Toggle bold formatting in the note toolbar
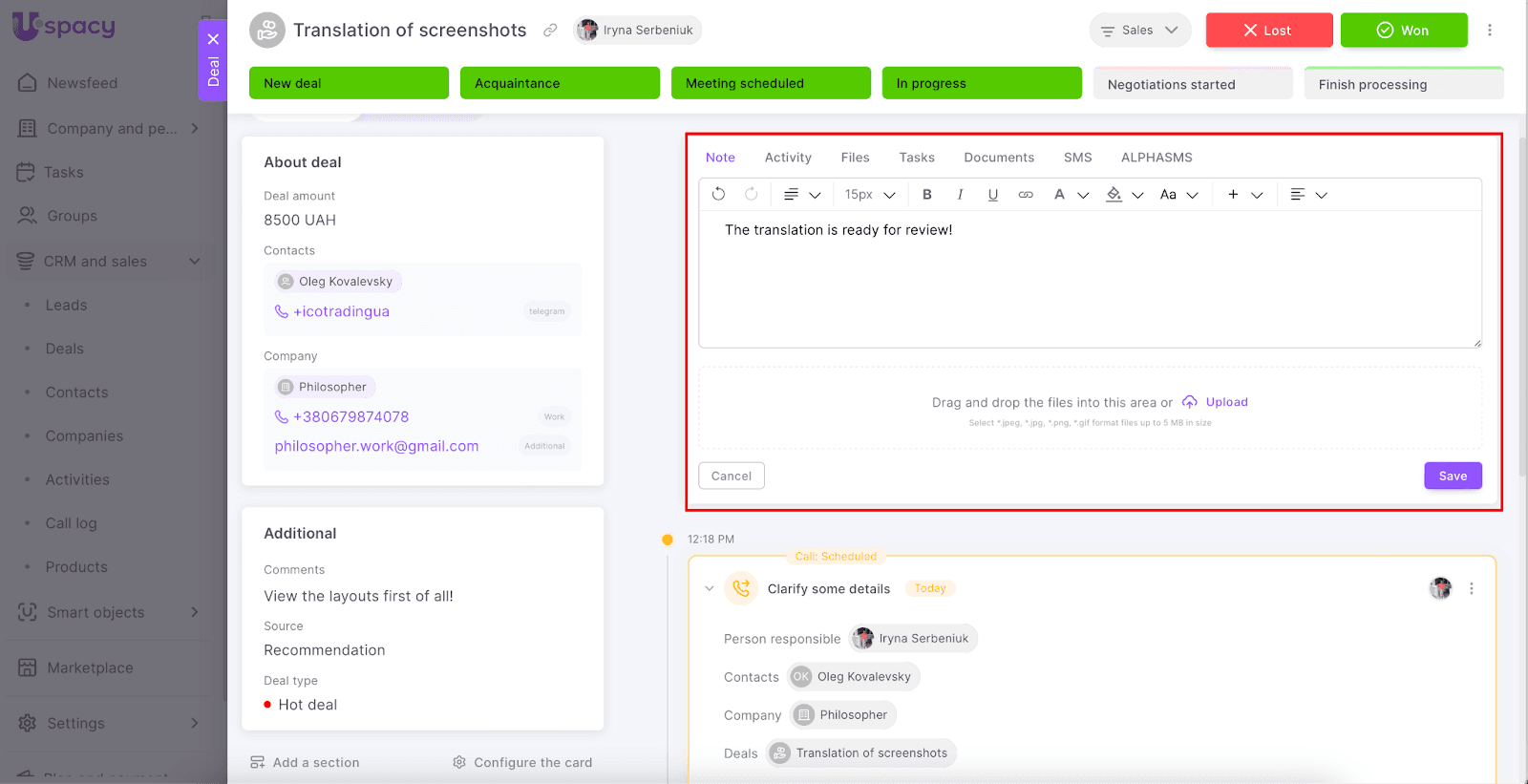This screenshot has width=1528, height=784. 926,195
